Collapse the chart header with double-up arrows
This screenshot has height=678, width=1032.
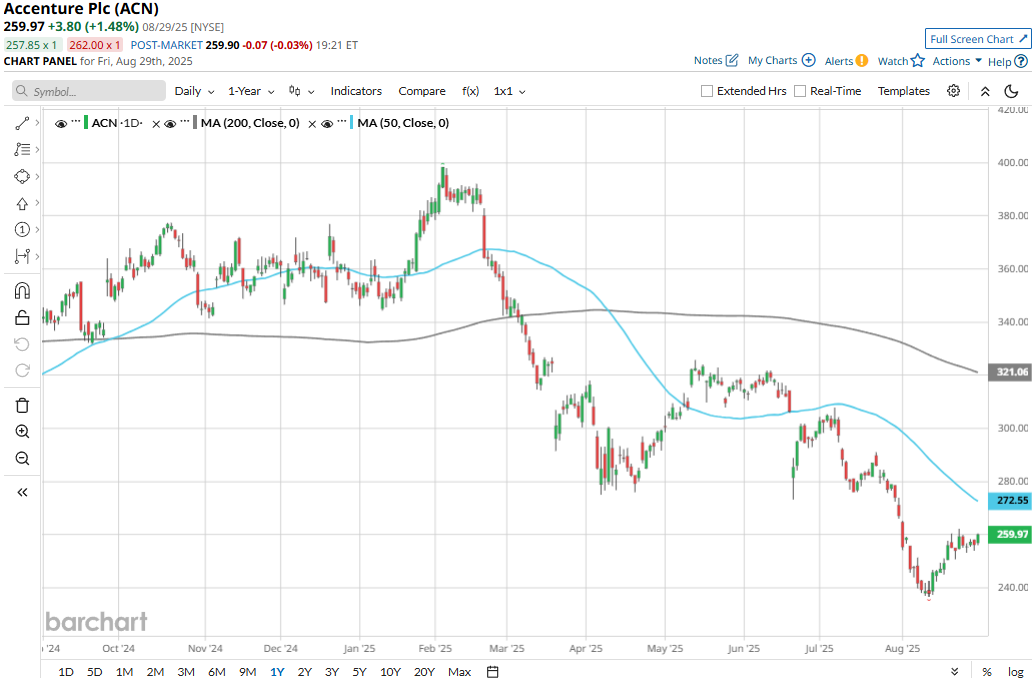tap(985, 91)
